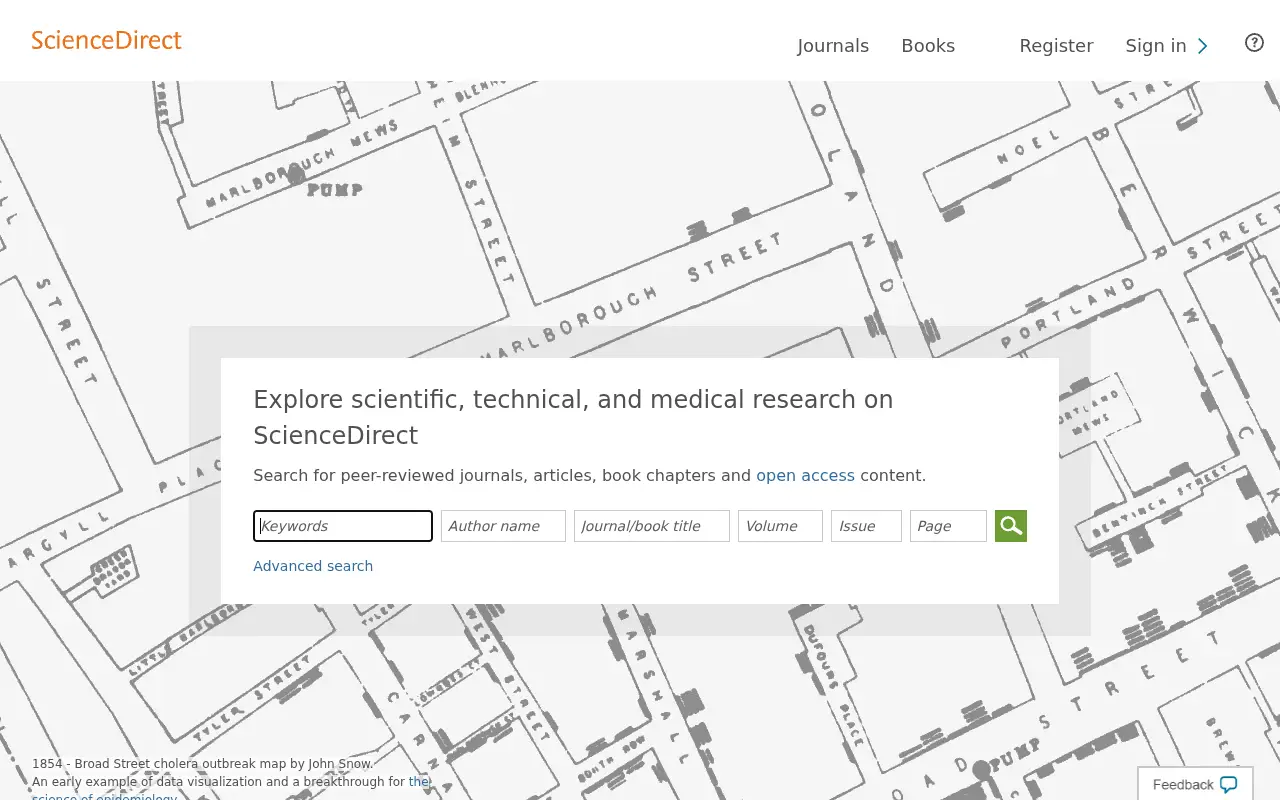The height and width of the screenshot is (800, 1280).
Task: Select the Issue input field
Action: click(x=866, y=526)
